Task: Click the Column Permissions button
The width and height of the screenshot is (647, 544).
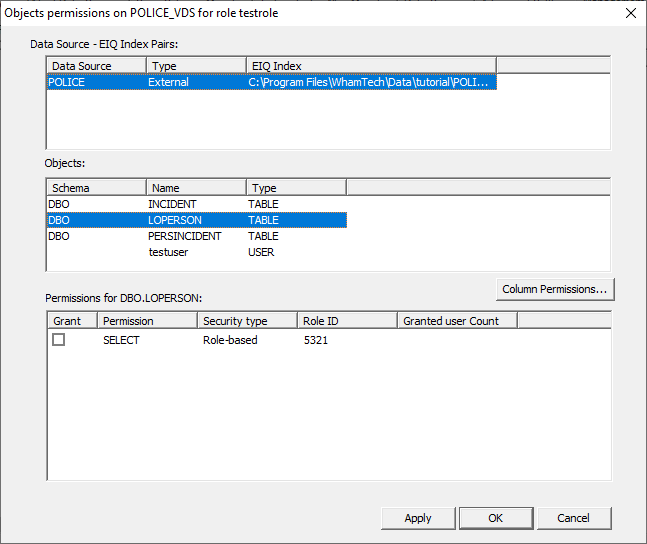Action: point(555,289)
